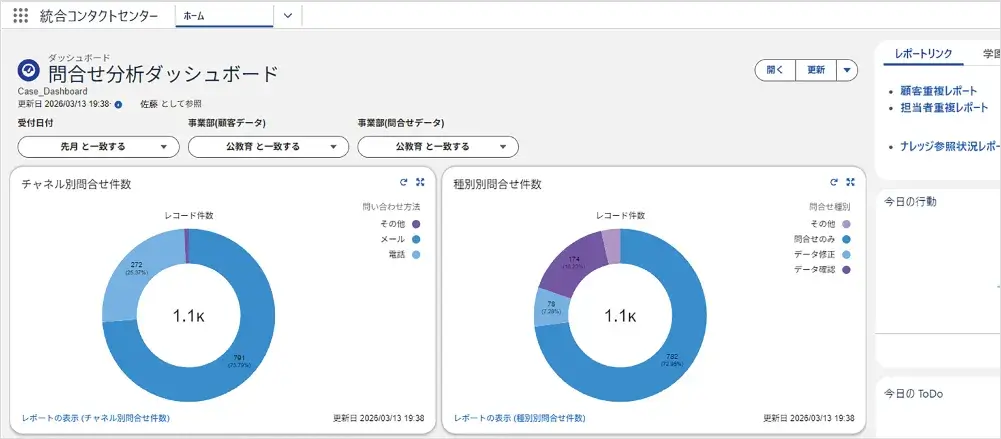The height and width of the screenshot is (439, 1001).
Task: Click the 今日の行動 panel heading
Action: pos(910,202)
